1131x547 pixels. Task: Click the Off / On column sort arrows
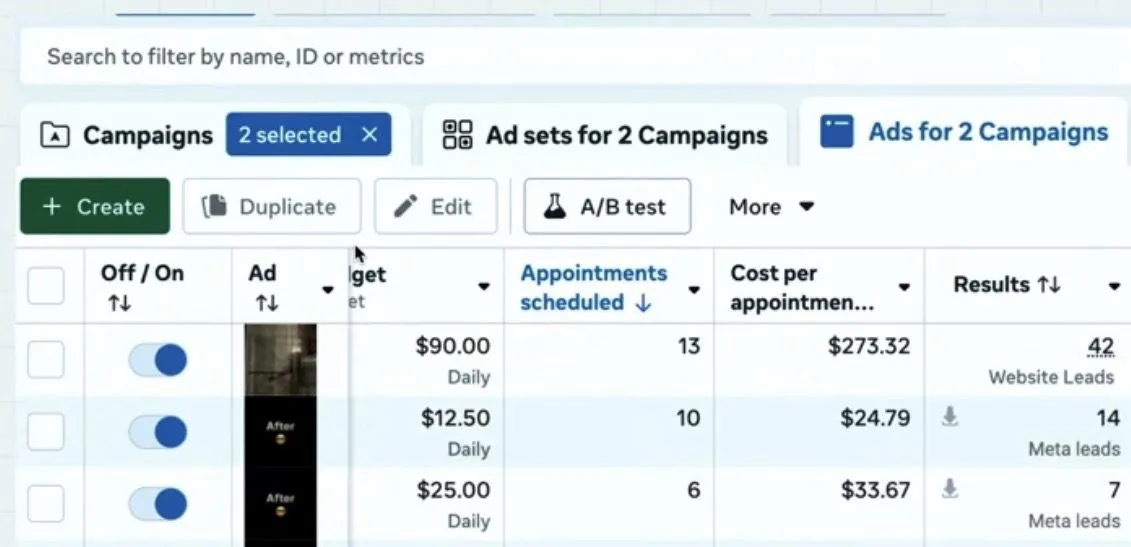coord(120,303)
